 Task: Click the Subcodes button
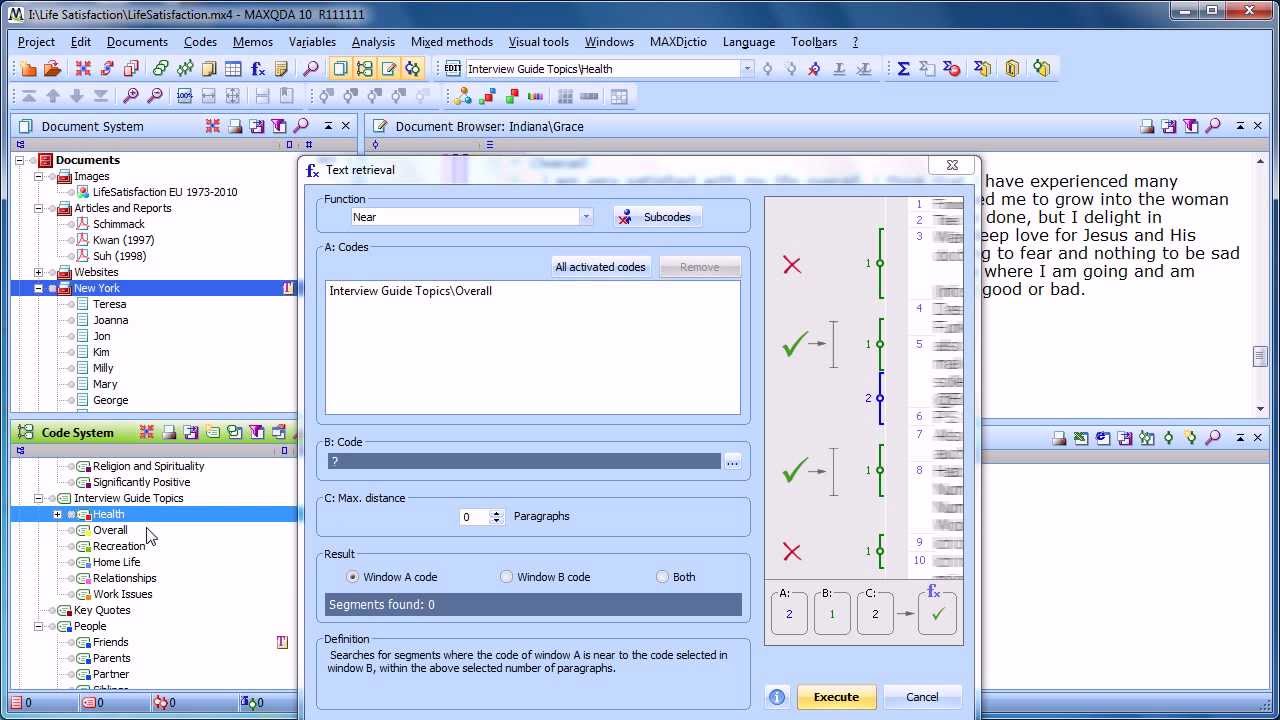coord(658,217)
